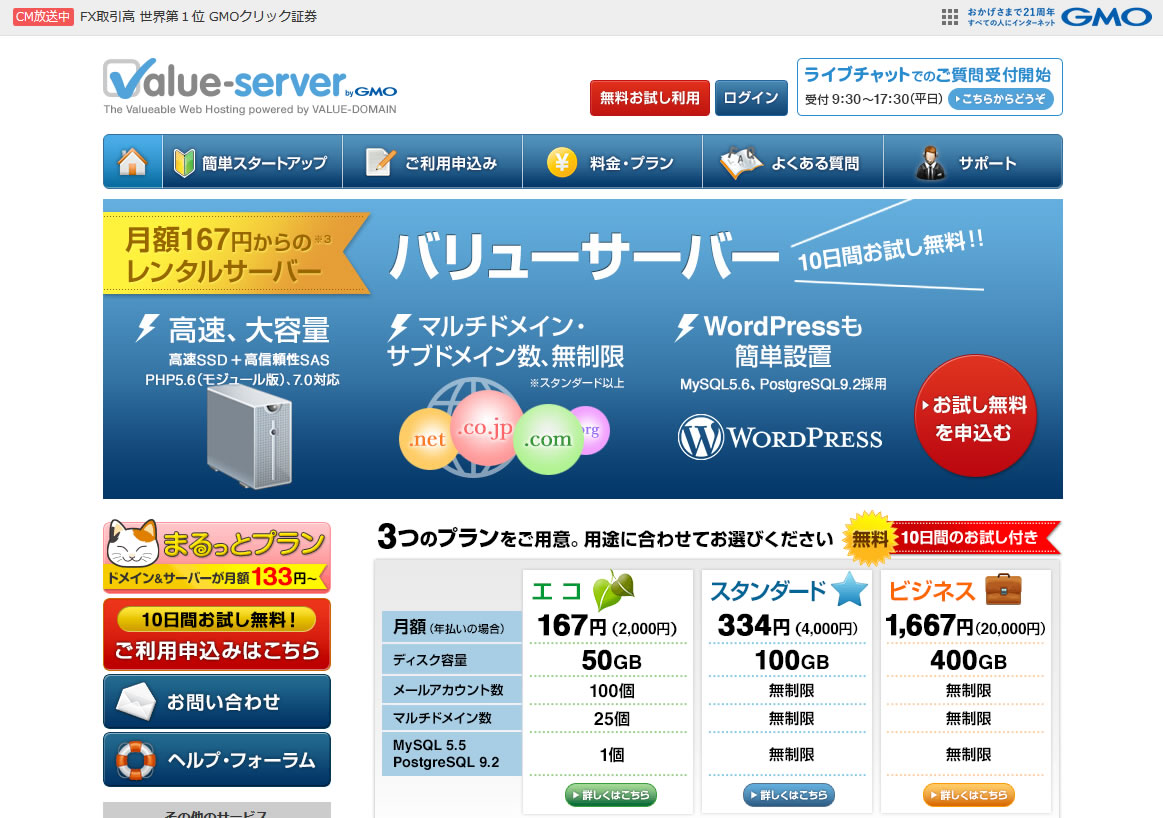Click the support person icon beside サポート
Image resolution: width=1163 pixels, height=818 pixels.
click(929, 162)
